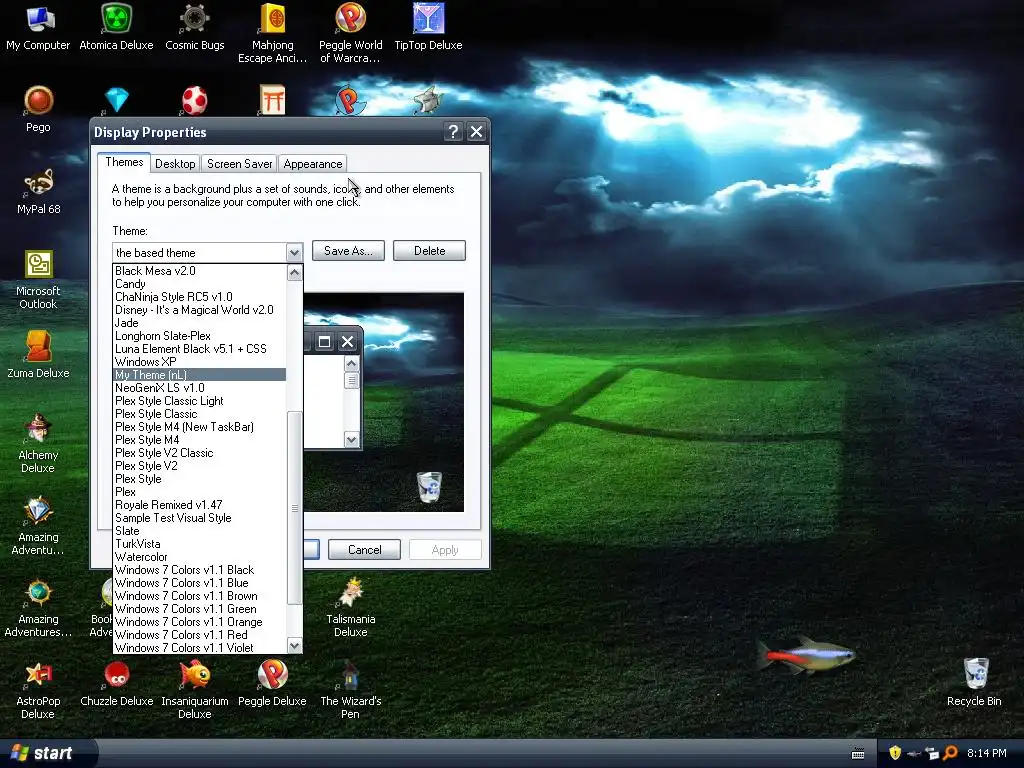Viewport: 1024px width, 768px height.
Task: Select Peggle World of Warcraft icon
Action: 351,33
